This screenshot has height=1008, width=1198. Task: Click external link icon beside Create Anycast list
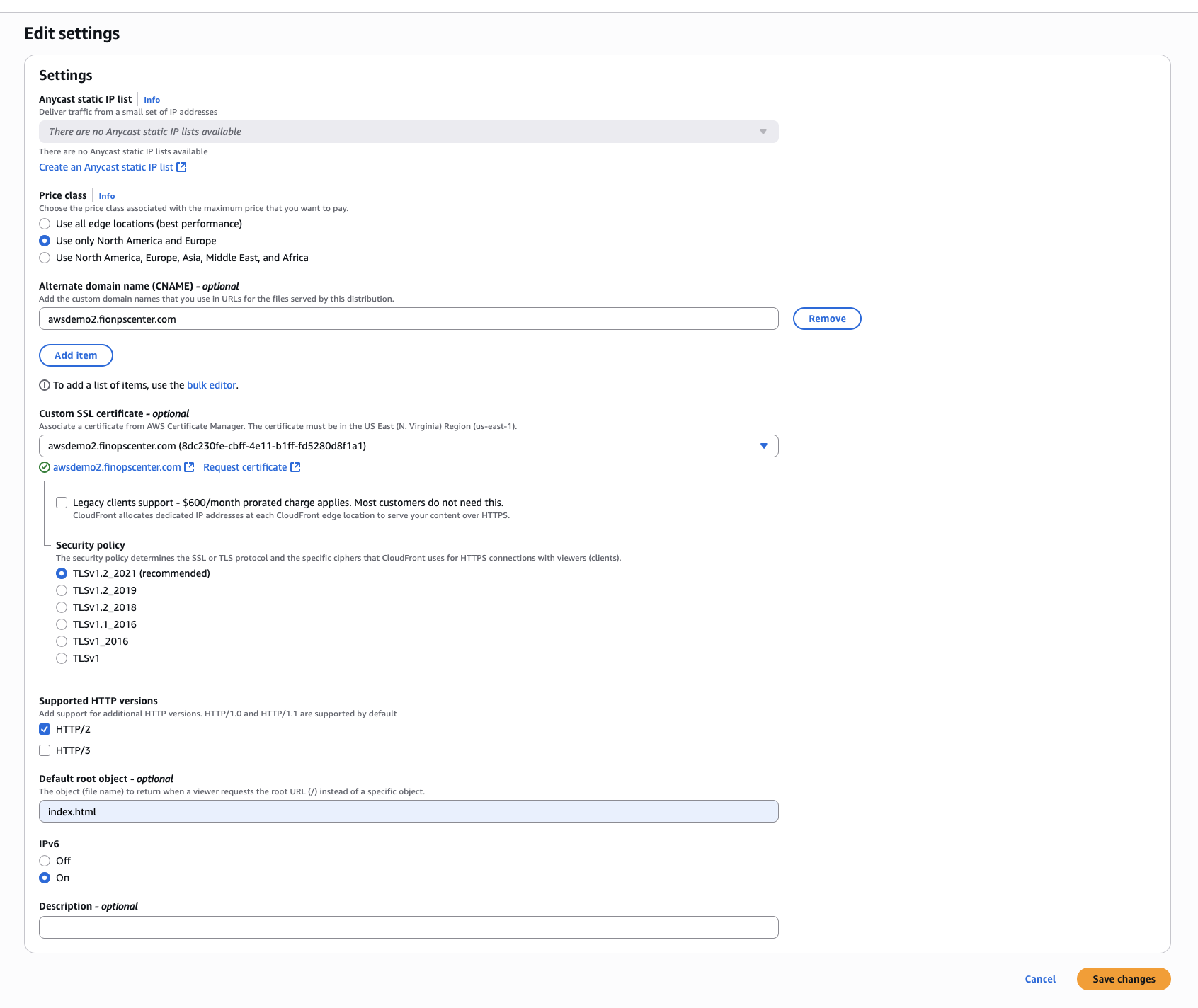point(181,167)
